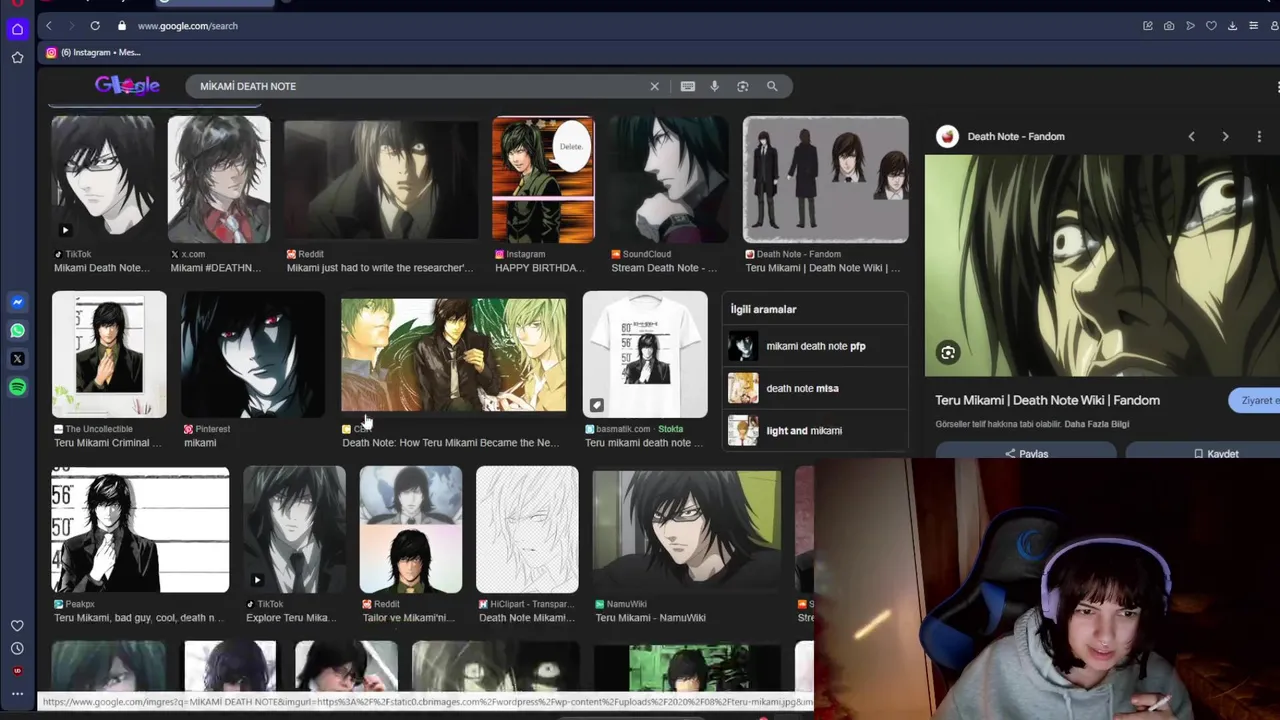
Task: Open the bookmarks star in the sidebar
Action: pyautogui.click(x=17, y=58)
